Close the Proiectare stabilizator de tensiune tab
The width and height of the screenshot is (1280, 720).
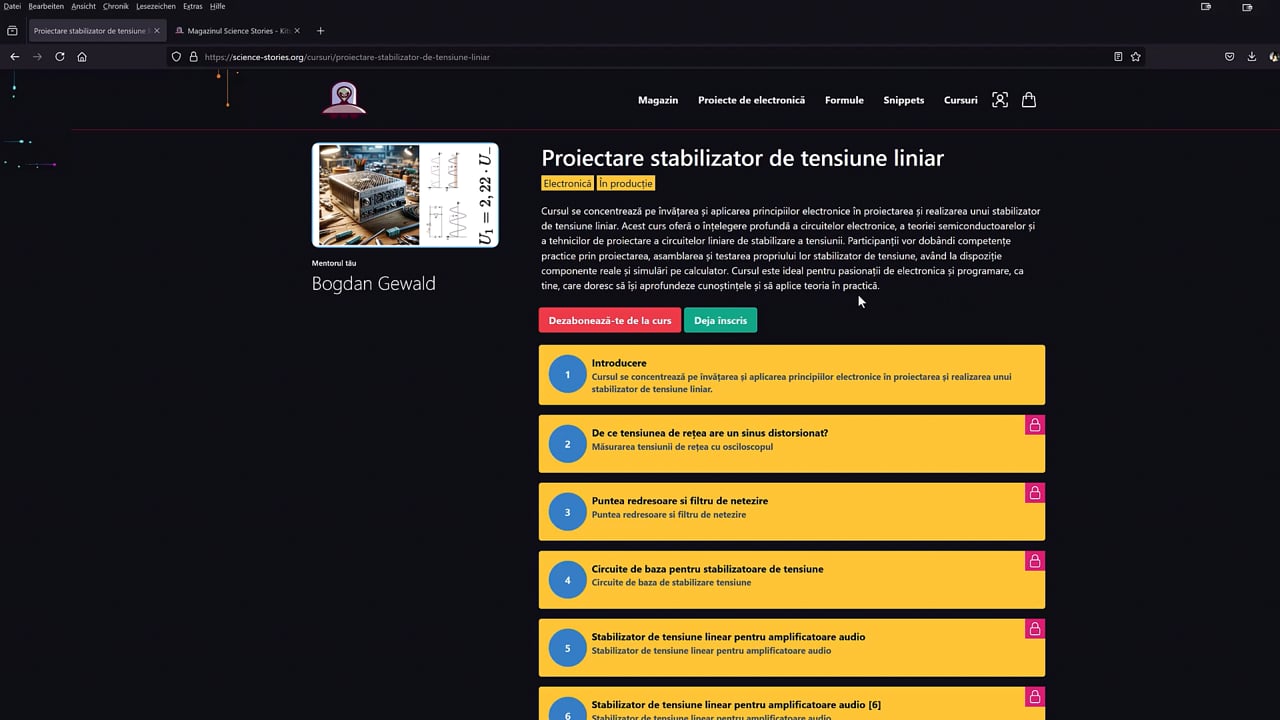157,31
